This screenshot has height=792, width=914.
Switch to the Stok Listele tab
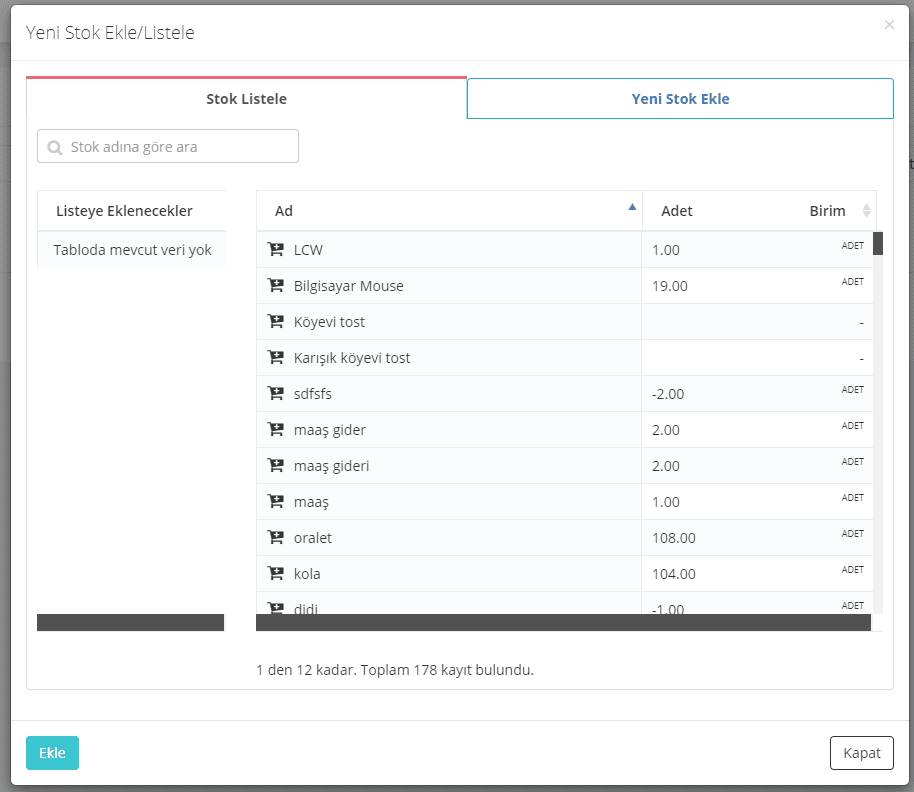tap(247, 98)
